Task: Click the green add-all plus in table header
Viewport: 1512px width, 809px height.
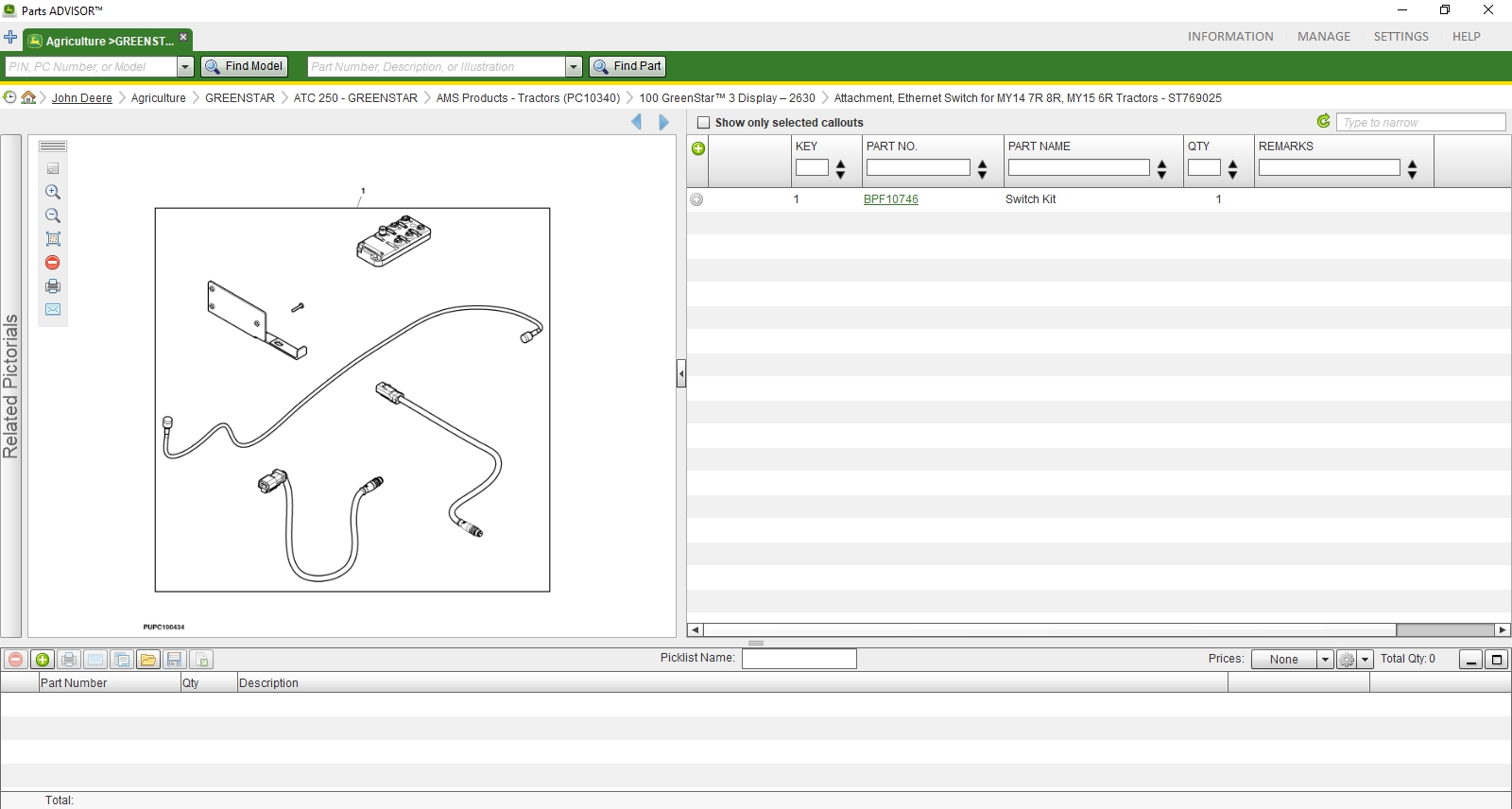Action: click(x=698, y=148)
